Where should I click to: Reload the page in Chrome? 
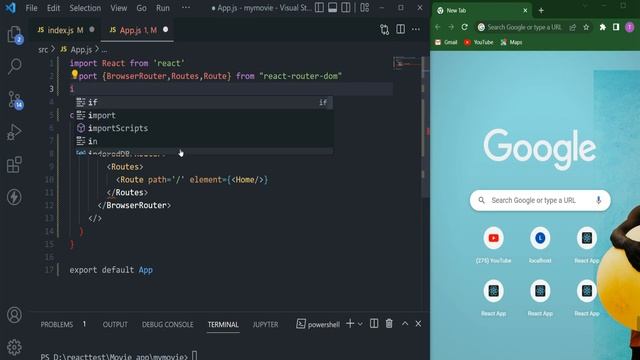(464, 27)
